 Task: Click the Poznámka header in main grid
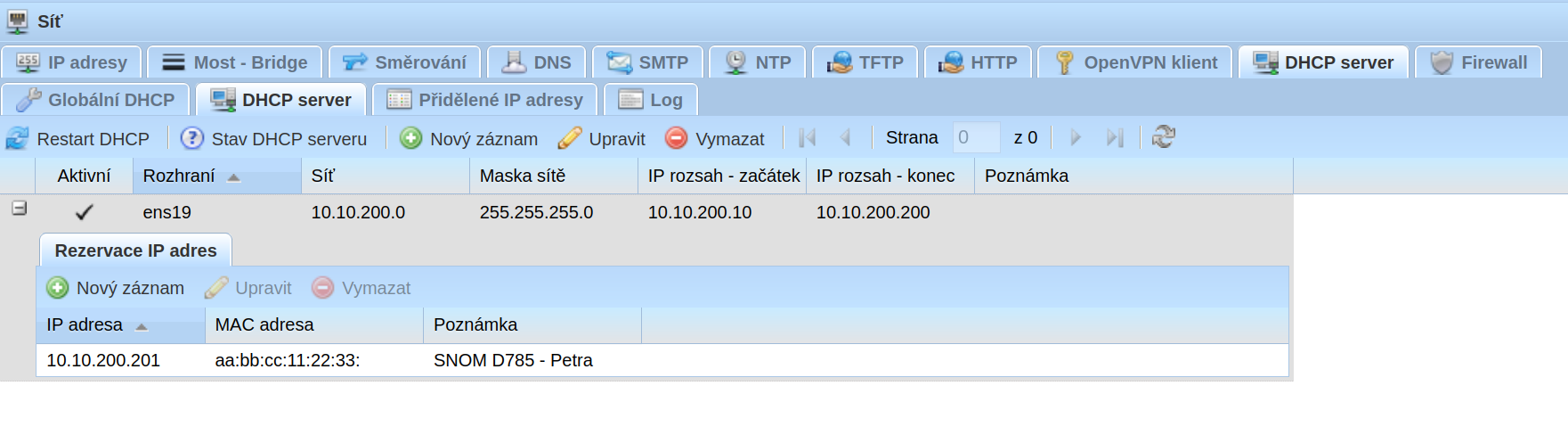(x=1133, y=176)
